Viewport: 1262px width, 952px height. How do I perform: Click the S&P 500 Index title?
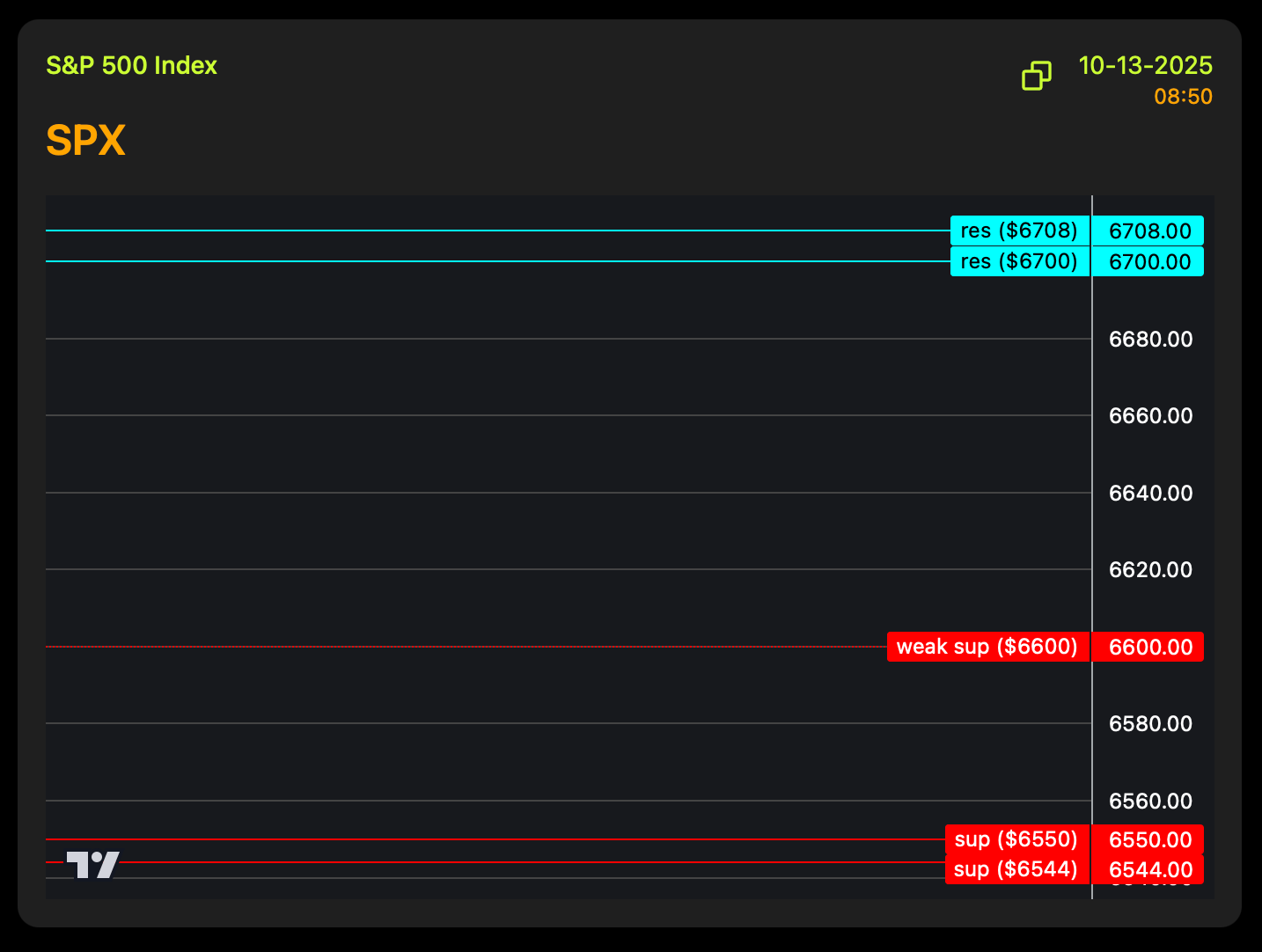(131, 66)
